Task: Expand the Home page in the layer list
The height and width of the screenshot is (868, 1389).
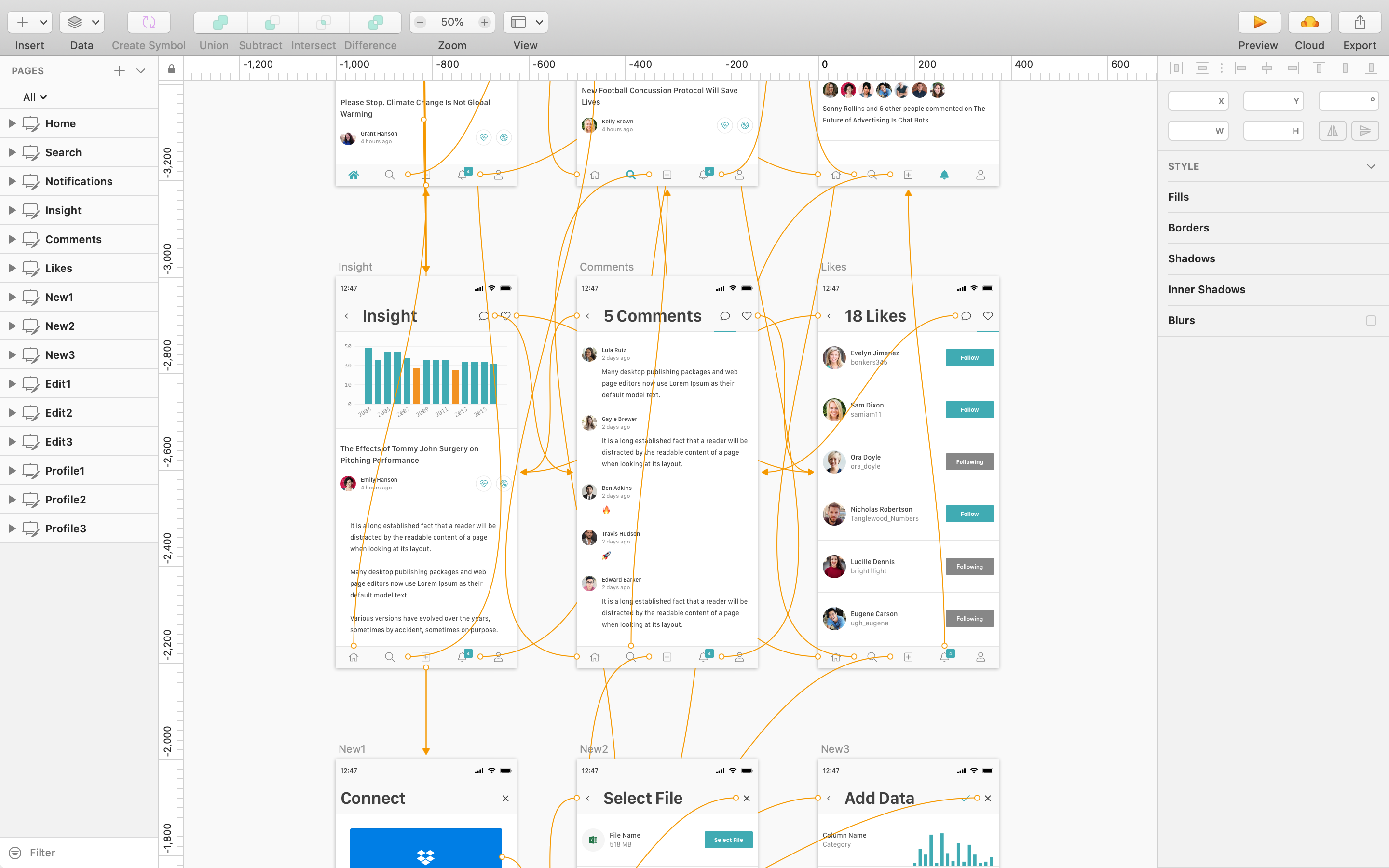Action: click(x=12, y=123)
